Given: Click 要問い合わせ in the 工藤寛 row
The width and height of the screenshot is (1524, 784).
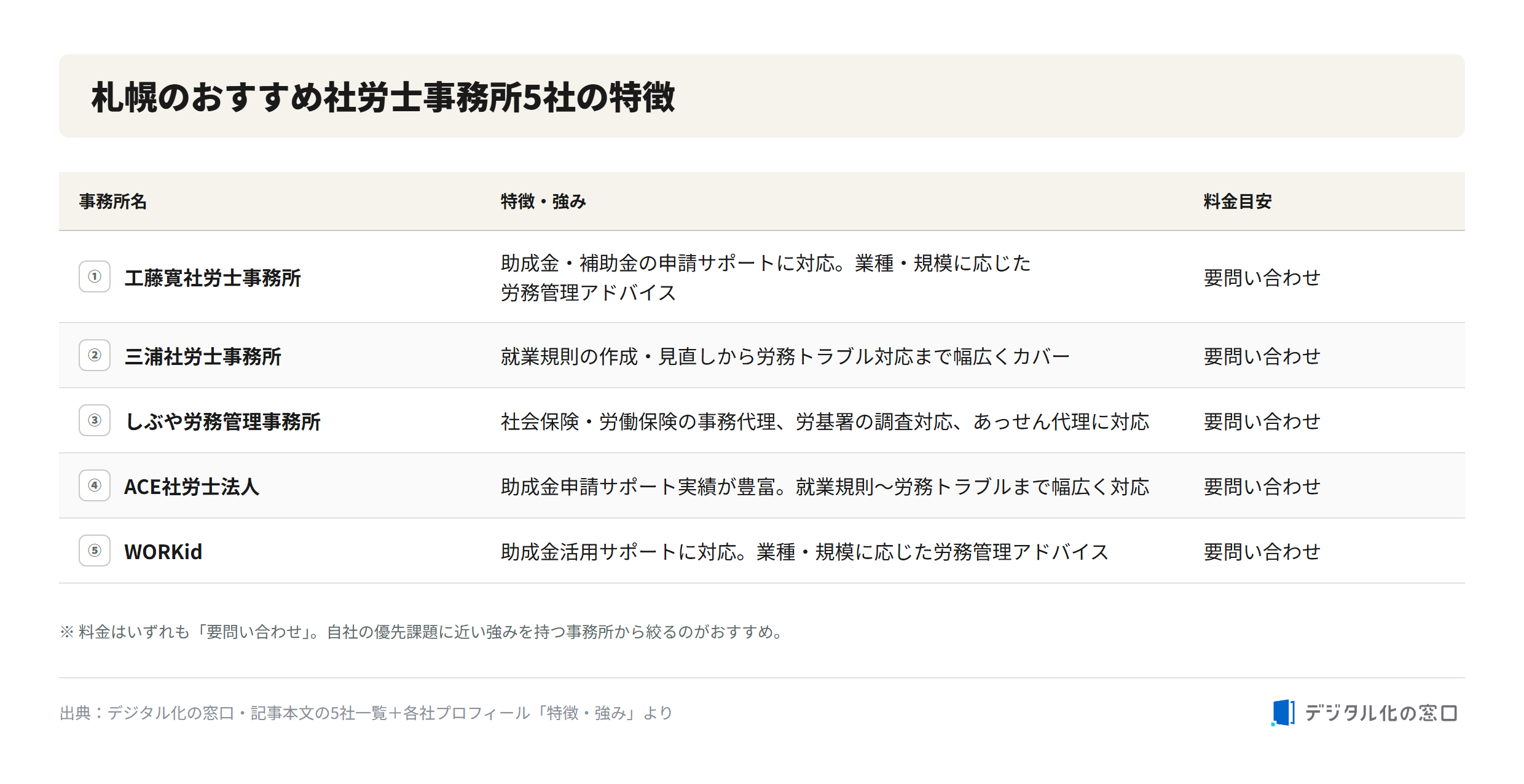Looking at the screenshot, I should (1262, 278).
